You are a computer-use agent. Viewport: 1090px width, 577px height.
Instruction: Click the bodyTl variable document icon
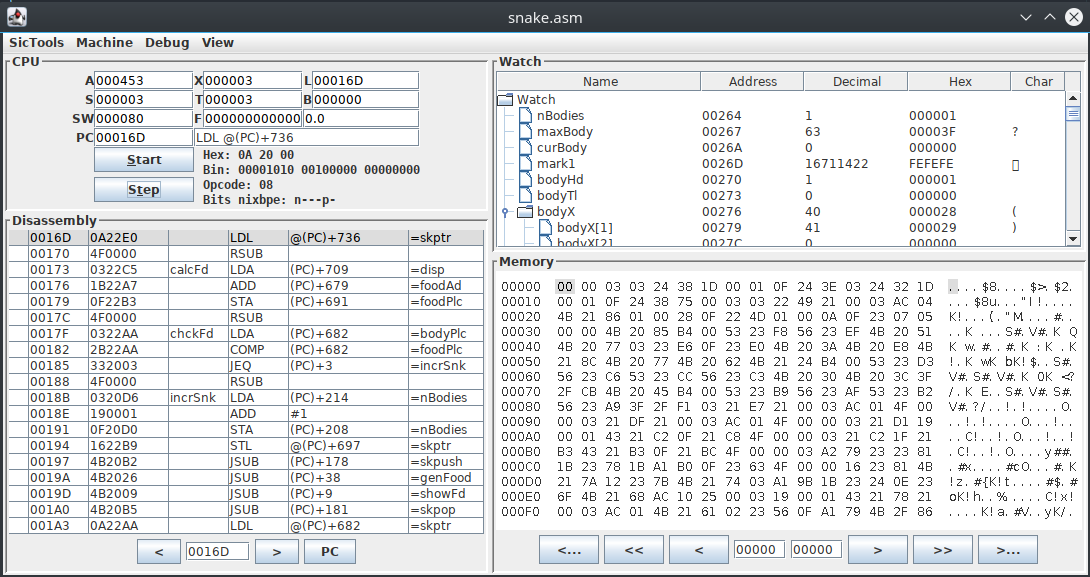click(x=525, y=195)
